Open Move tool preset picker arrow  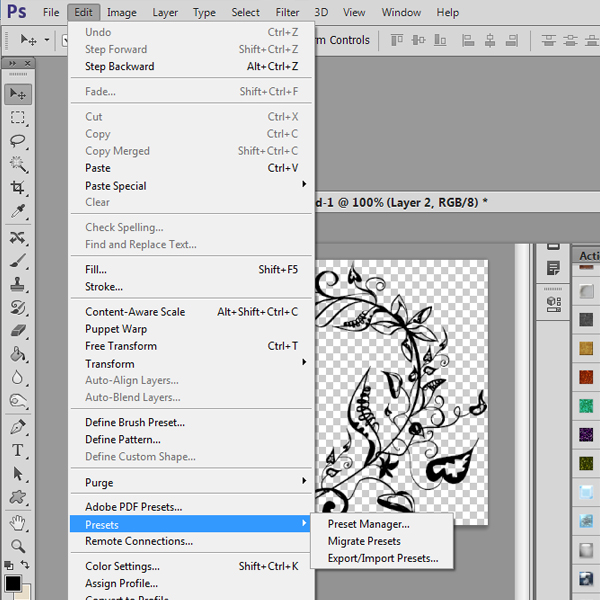pos(47,39)
